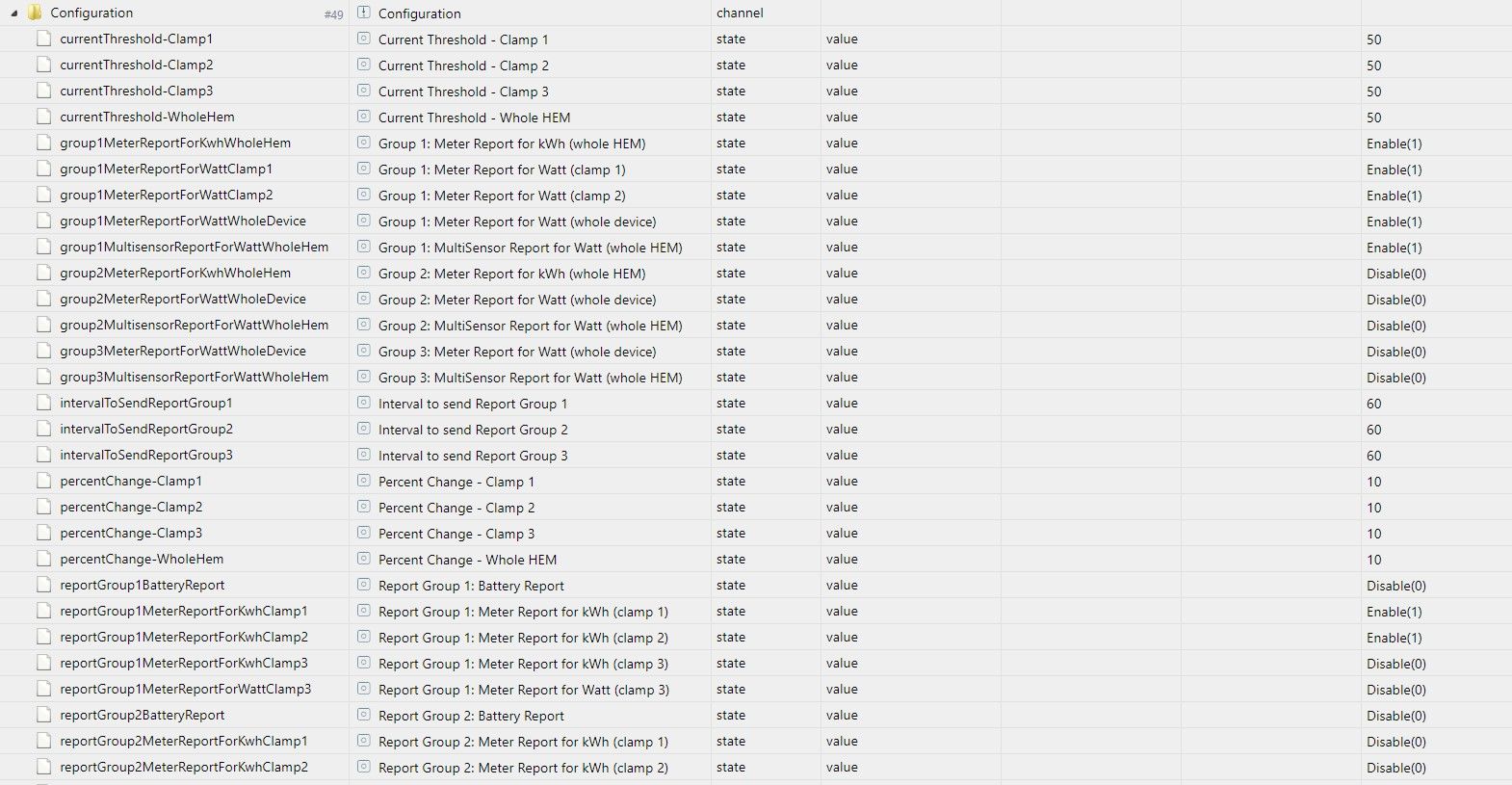1512x785 pixels.
Task: Click state icon beside Group 1: Meter Report for Watt (clamp 1)
Action: [363, 169]
